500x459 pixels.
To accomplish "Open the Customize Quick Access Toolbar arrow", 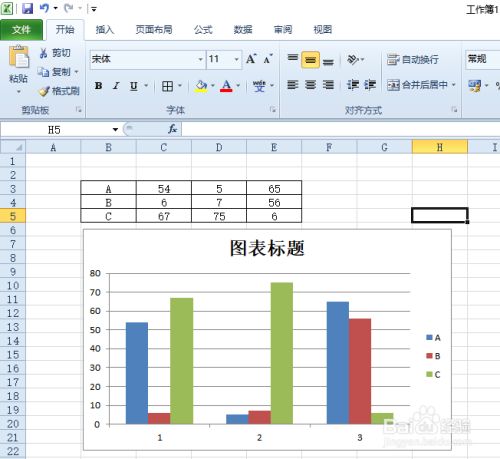I will pos(94,9).
